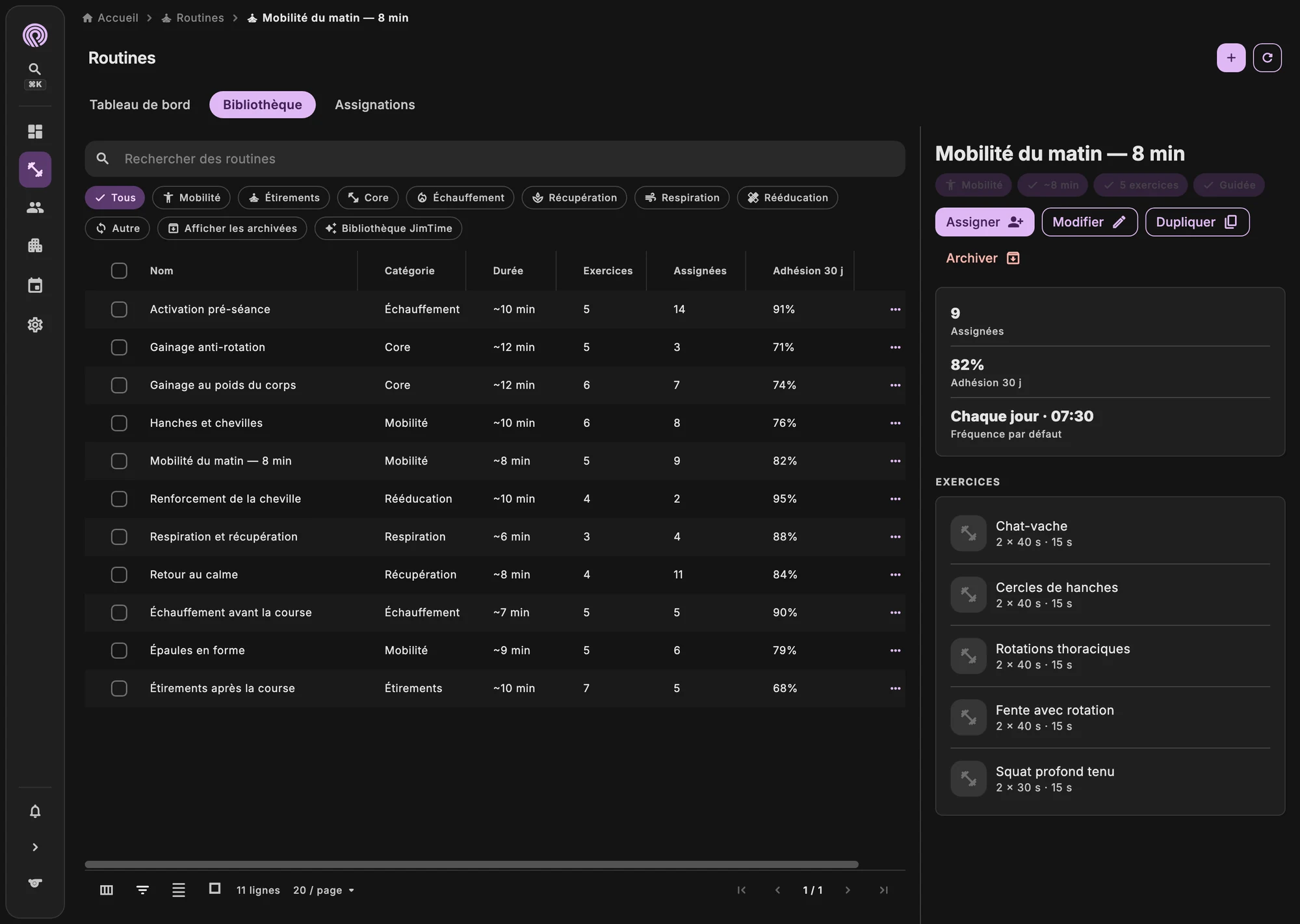The height and width of the screenshot is (924, 1300).
Task: Open the 20 / page dropdown
Action: coord(324,890)
